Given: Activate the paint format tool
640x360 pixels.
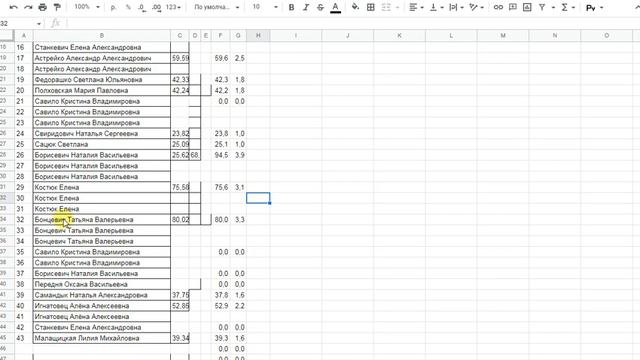Looking at the screenshot, I should pos(57,7).
